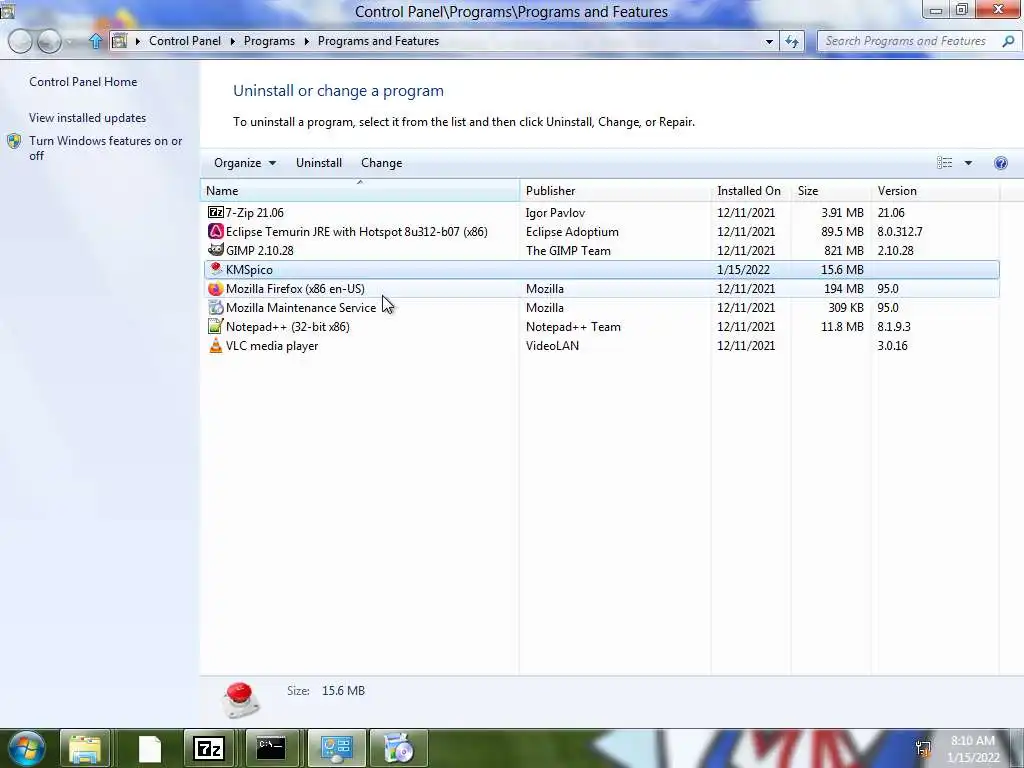The image size is (1024, 768).
Task: Click the Mozilla Firefox icon
Action: [x=216, y=288]
